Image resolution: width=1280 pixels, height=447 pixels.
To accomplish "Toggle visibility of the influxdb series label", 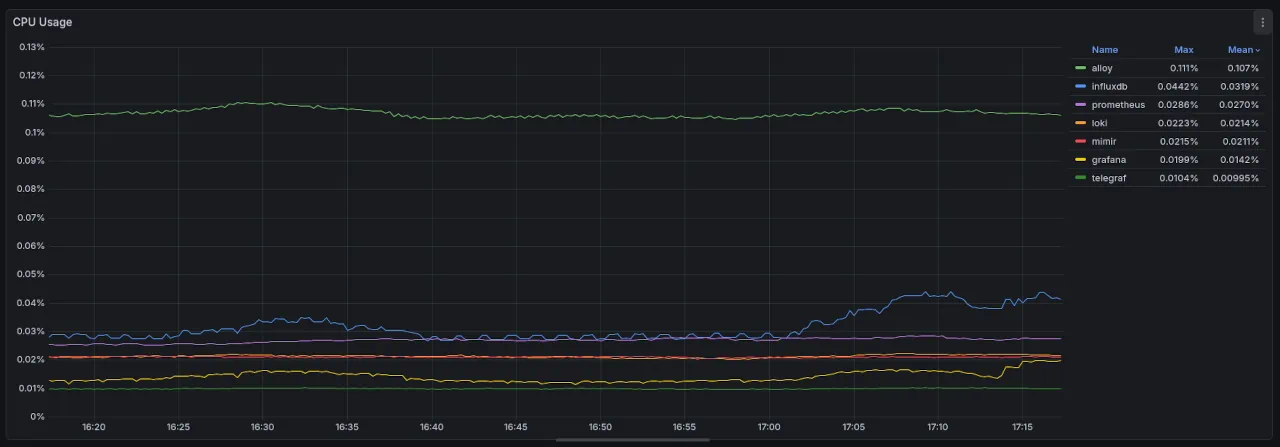I will (x=1109, y=87).
